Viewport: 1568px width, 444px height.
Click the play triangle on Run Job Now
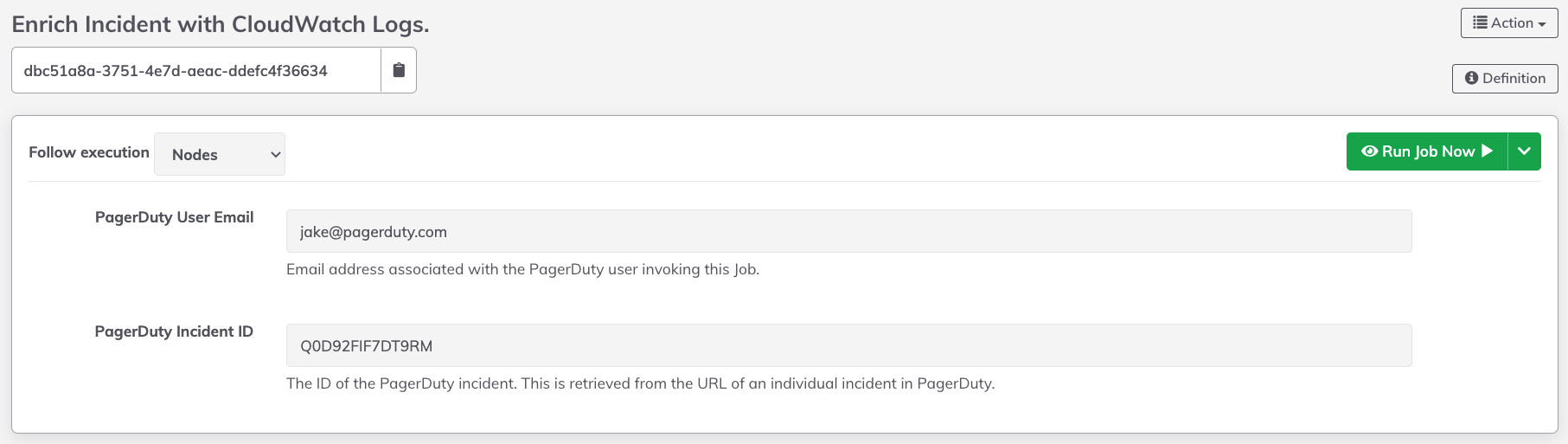pyautogui.click(x=1487, y=151)
